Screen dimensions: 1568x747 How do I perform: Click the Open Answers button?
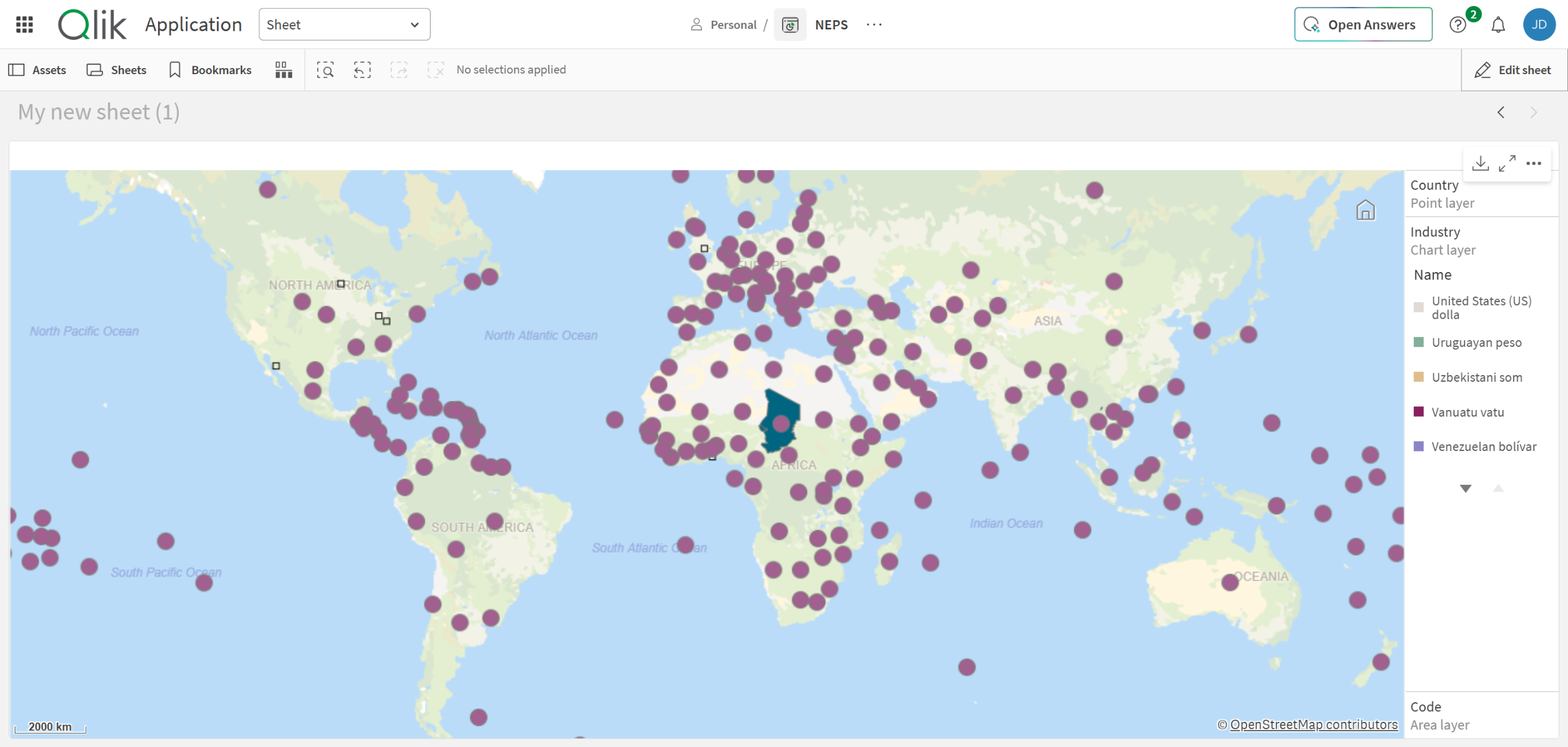pos(1363,25)
